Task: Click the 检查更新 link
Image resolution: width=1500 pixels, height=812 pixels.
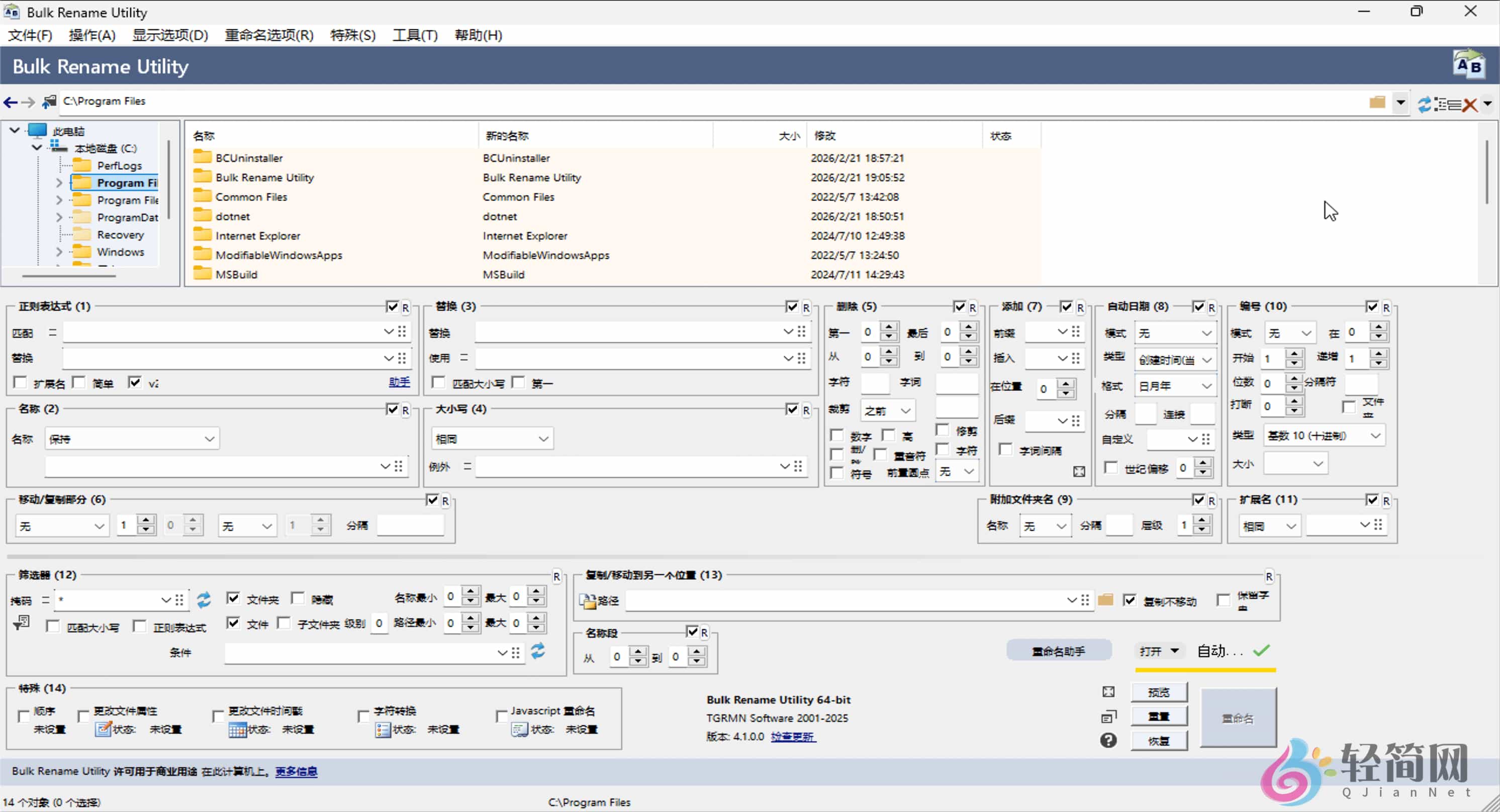Action: point(793,736)
